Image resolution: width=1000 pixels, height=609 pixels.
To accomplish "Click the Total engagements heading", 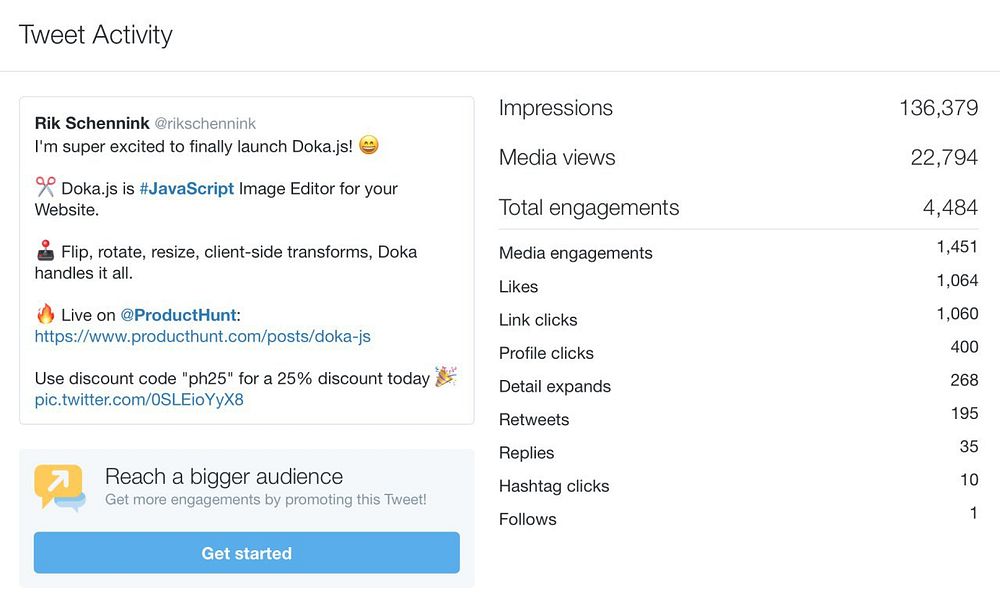I will 589,208.
